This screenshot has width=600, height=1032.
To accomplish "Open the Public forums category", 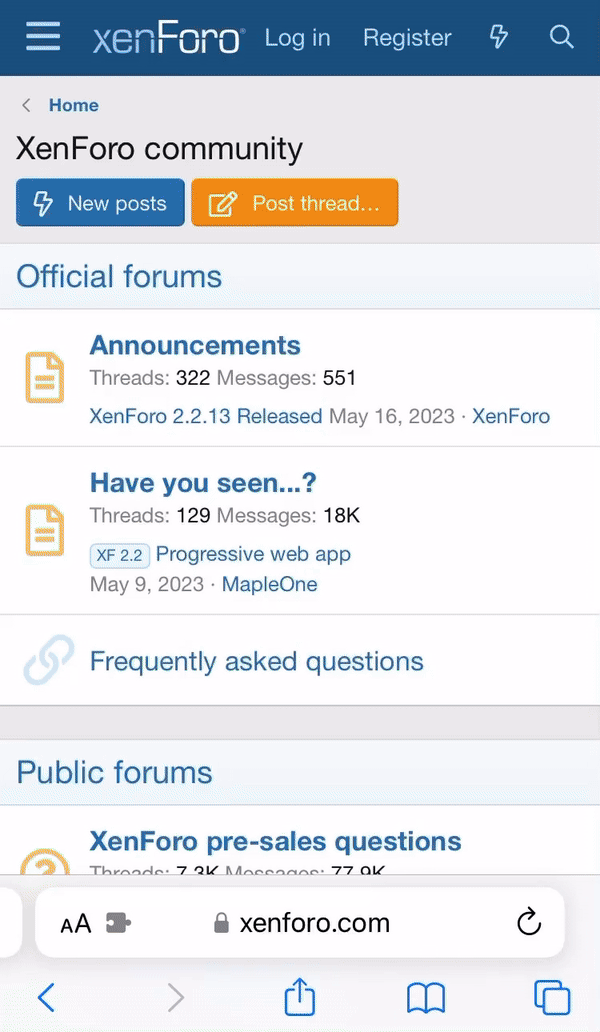I will coord(114,773).
